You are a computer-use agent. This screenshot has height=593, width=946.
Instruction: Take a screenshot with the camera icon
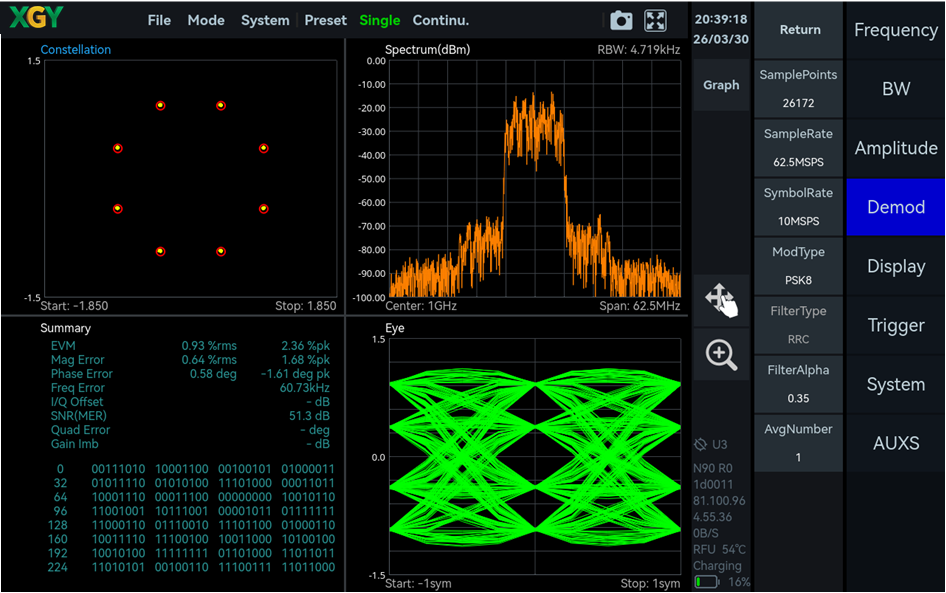621,21
